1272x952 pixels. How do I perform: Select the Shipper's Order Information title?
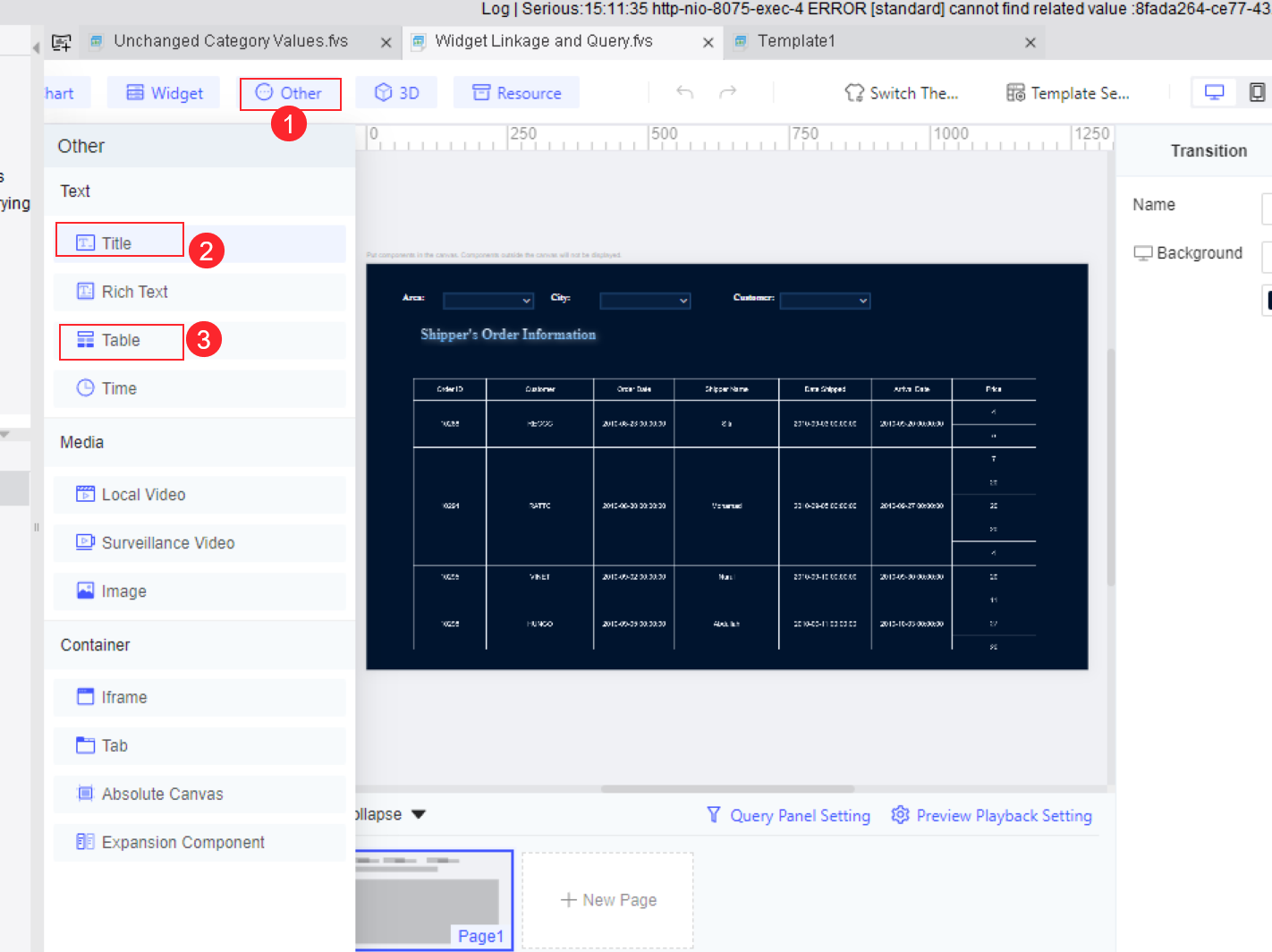click(x=508, y=335)
